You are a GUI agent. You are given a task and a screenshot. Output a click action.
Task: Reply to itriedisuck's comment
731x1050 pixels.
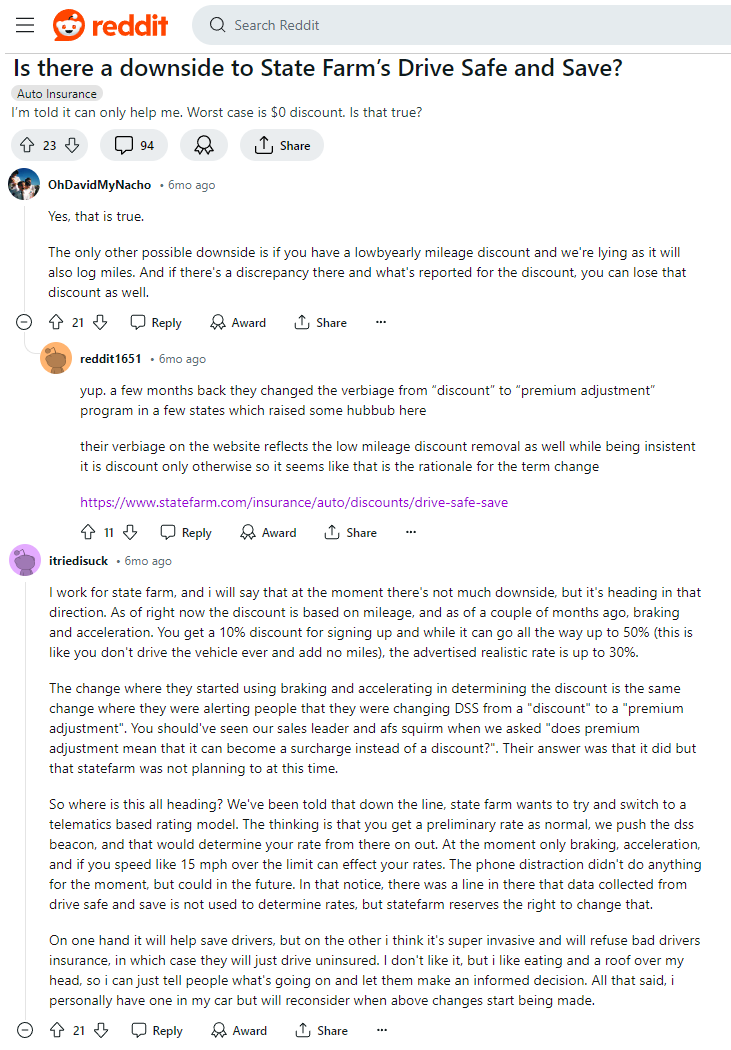157,1031
